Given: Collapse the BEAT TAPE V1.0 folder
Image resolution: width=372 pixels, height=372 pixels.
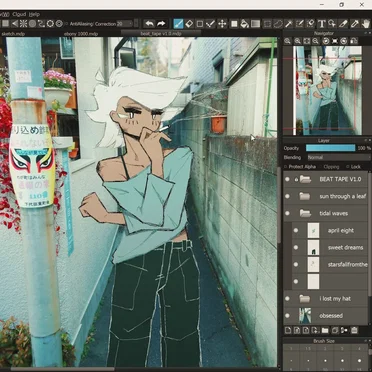Looking at the screenshot, I should click(305, 179).
